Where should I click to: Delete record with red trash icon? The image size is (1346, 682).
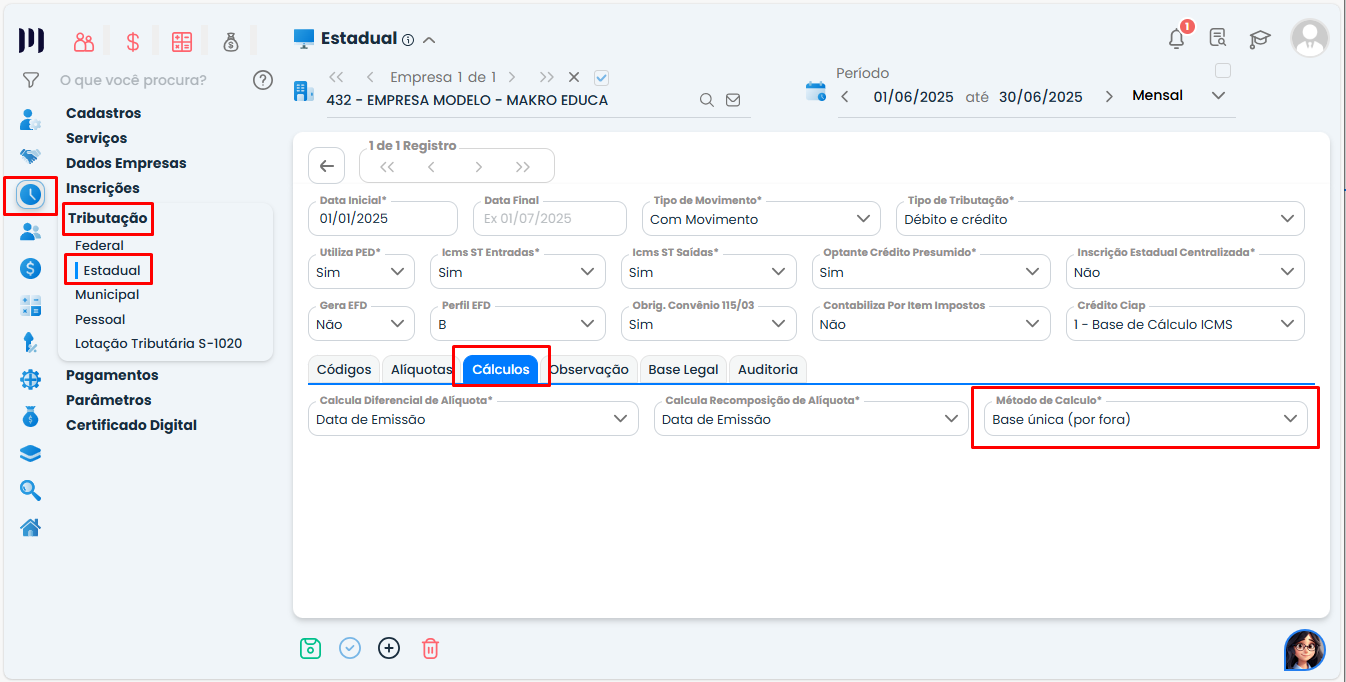430,648
